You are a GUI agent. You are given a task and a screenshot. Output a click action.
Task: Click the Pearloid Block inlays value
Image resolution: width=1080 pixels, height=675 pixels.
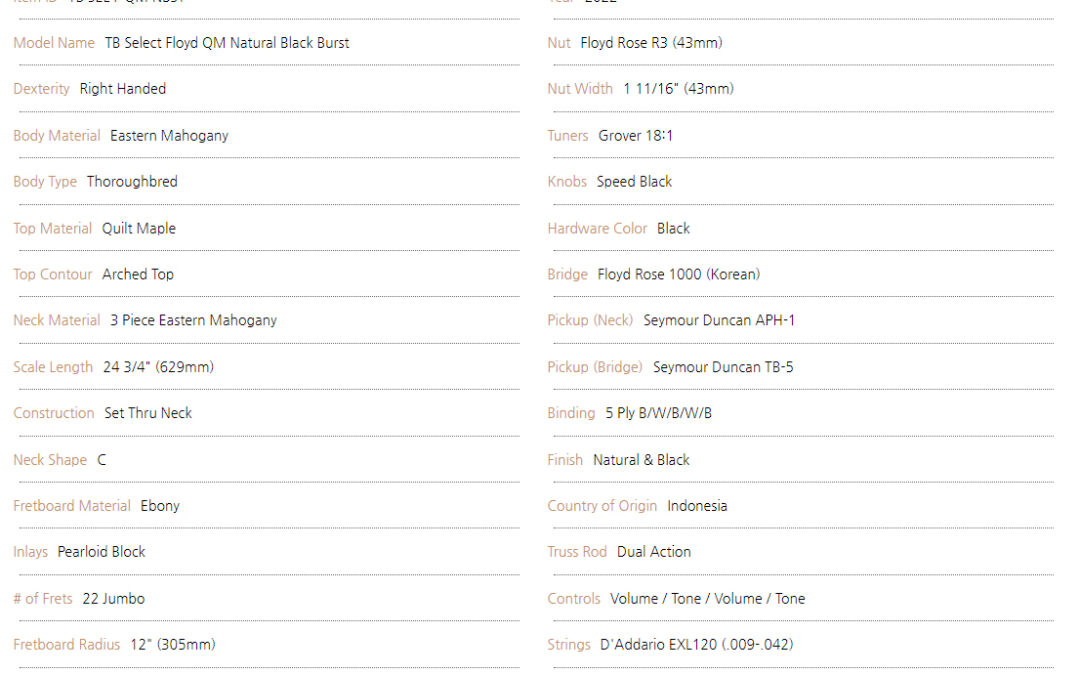(101, 552)
